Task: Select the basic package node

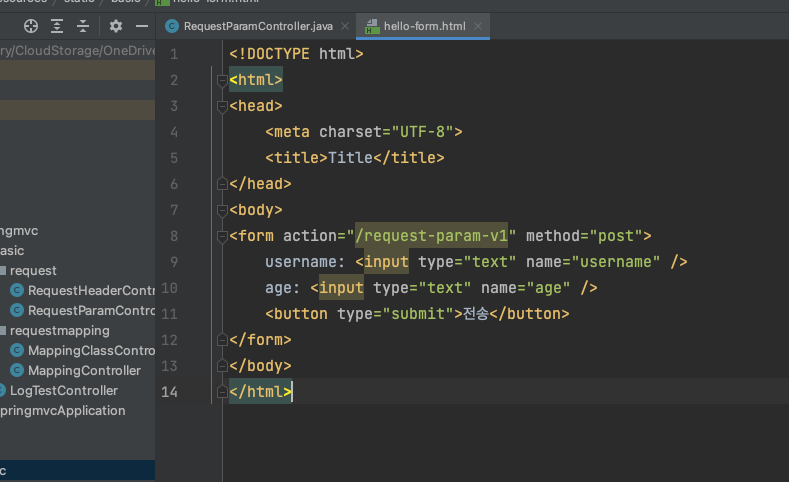Action: (12, 251)
